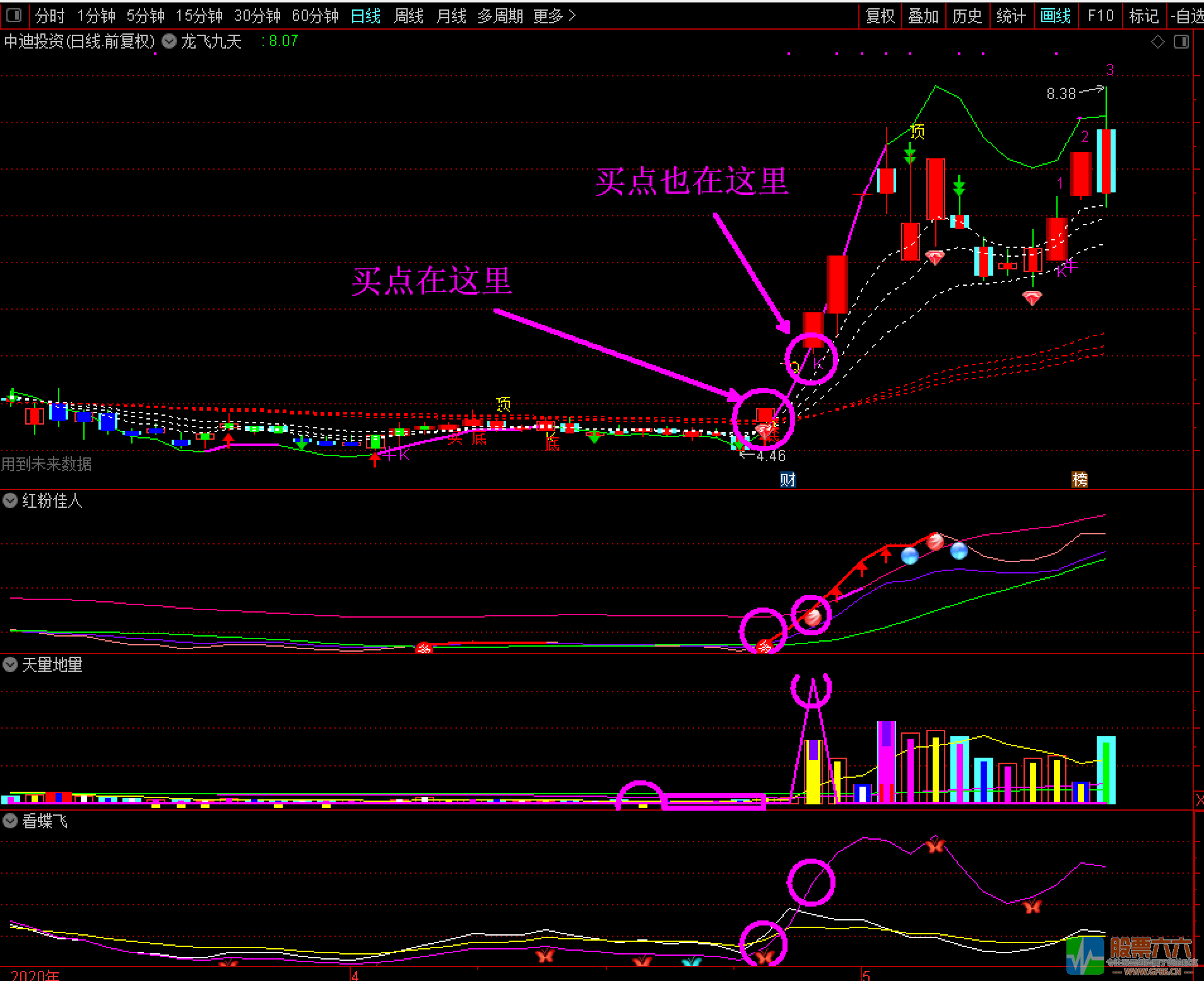This screenshot has height=981, width=1204.
Task: Click the window split icon beside diamond
Action: [x=1181, y=42]
